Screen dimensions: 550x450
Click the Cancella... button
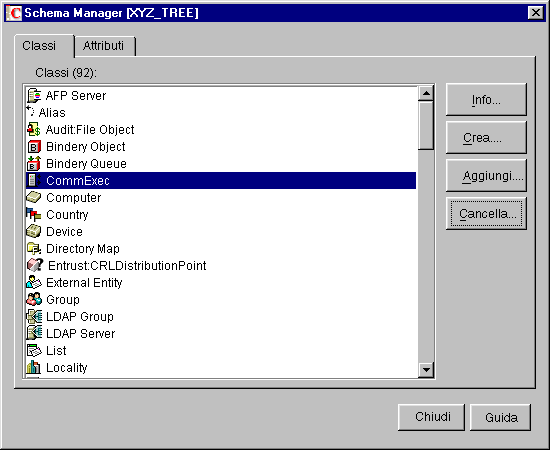486,213
